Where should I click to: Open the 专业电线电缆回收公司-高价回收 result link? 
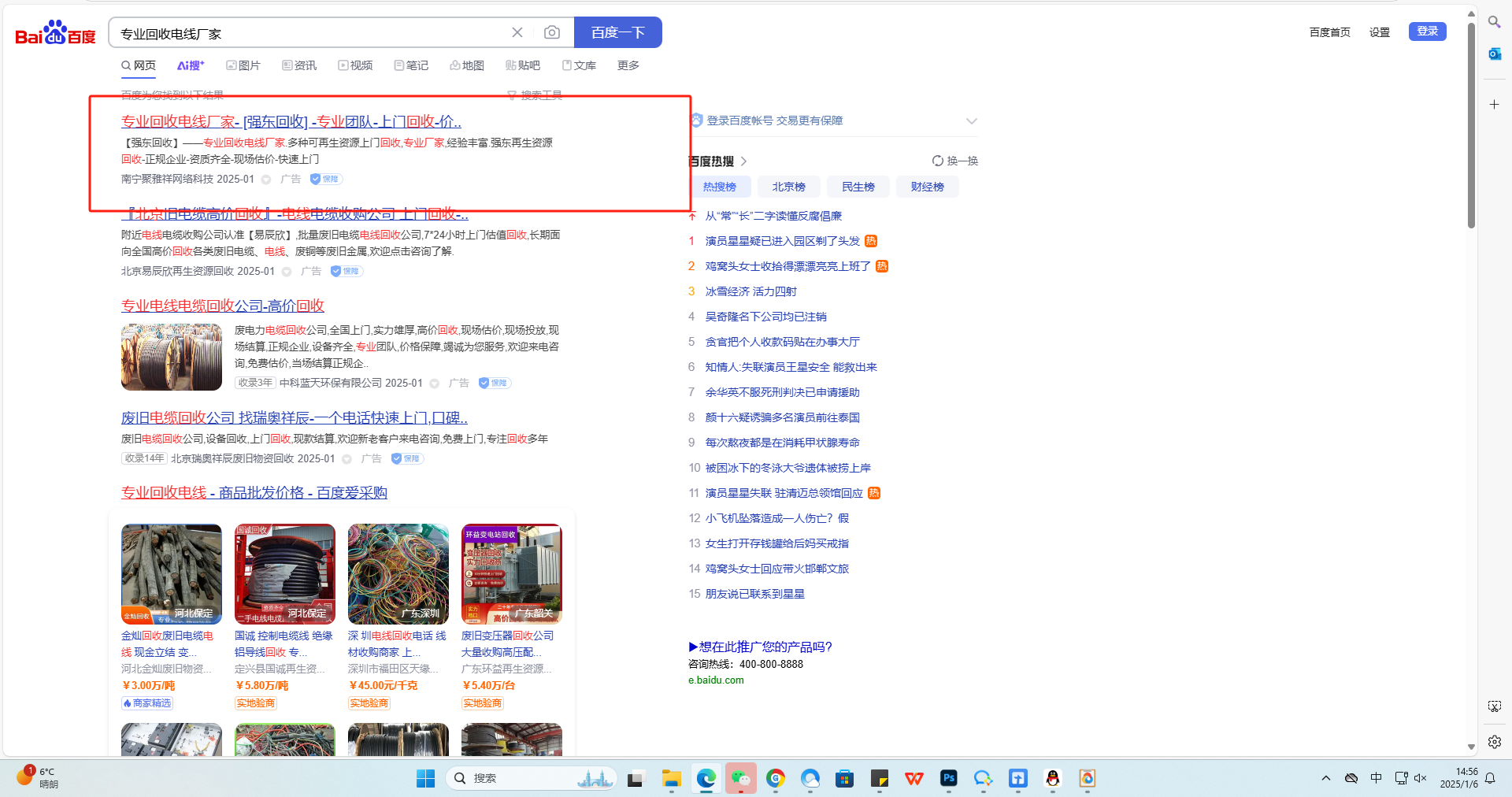(x=223, y=306)
